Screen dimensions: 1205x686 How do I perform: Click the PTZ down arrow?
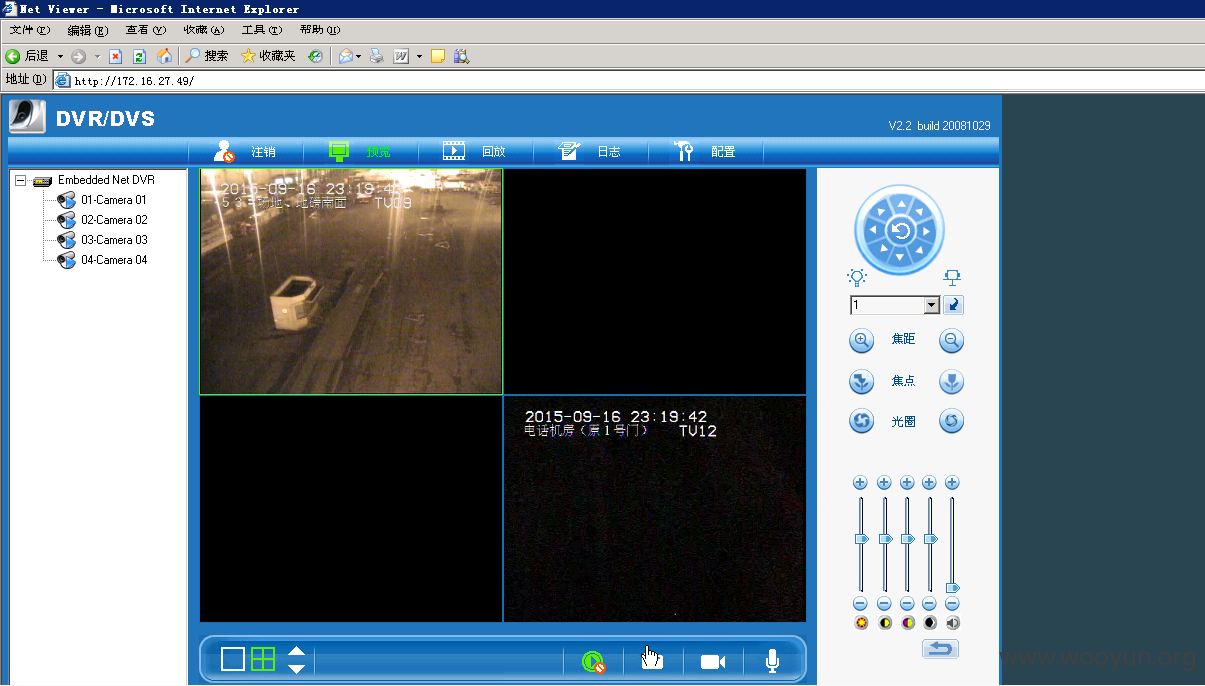coord(900,259)
